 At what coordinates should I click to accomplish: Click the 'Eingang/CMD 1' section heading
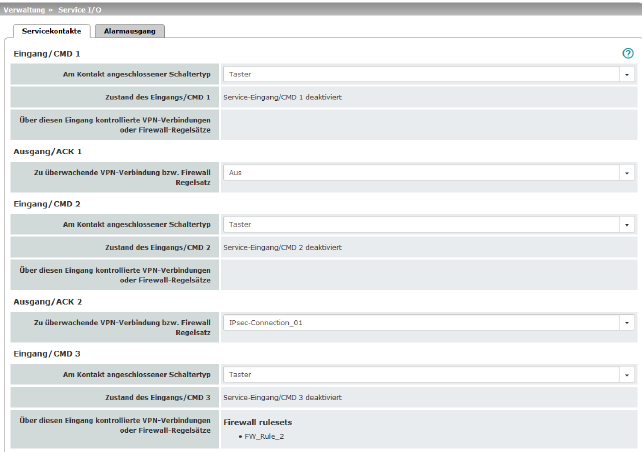[47, 54]
